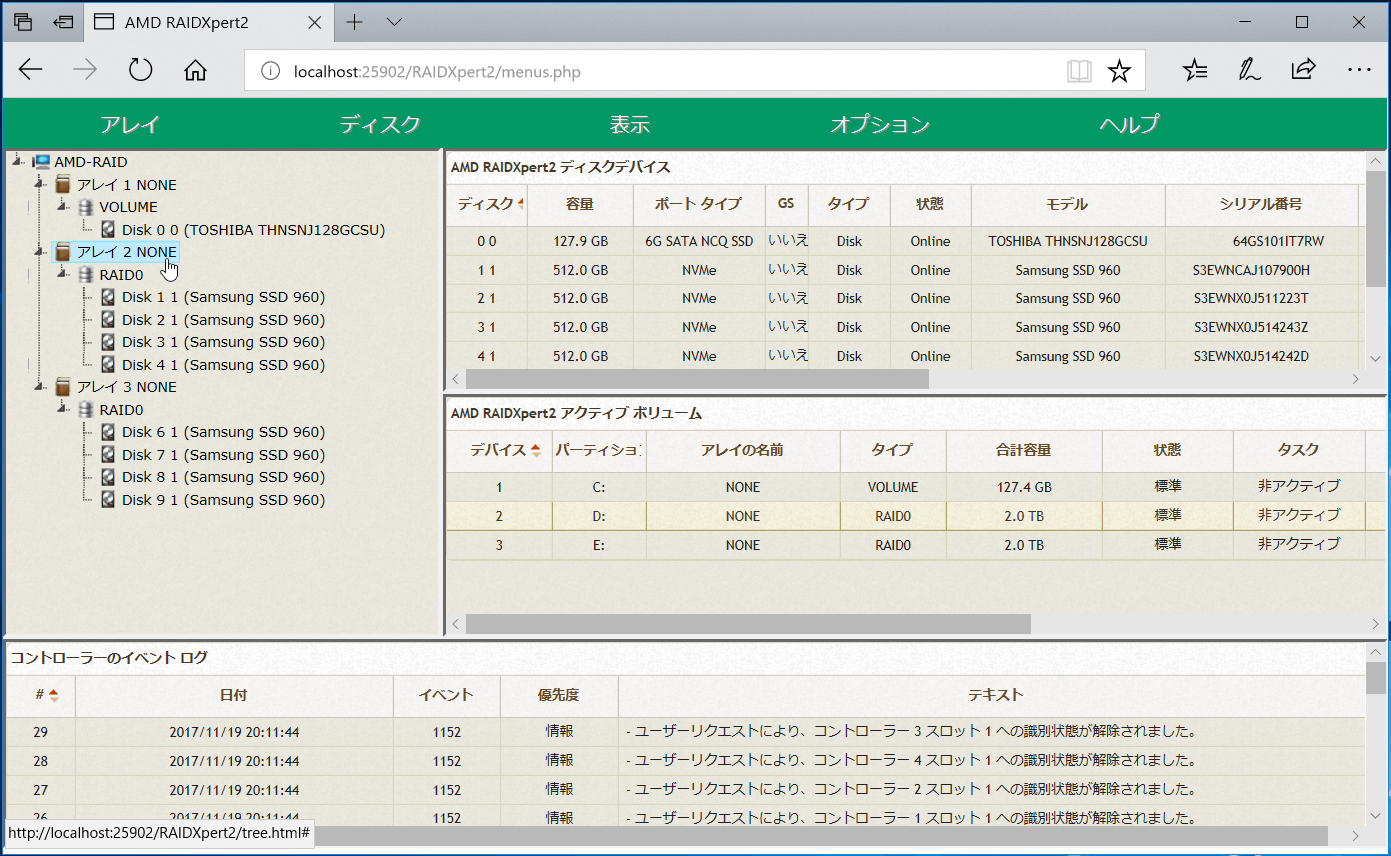1391x856 pixels.
Task: Click the Array 1 NONE book icon
Action: click(x=63, y=185)
